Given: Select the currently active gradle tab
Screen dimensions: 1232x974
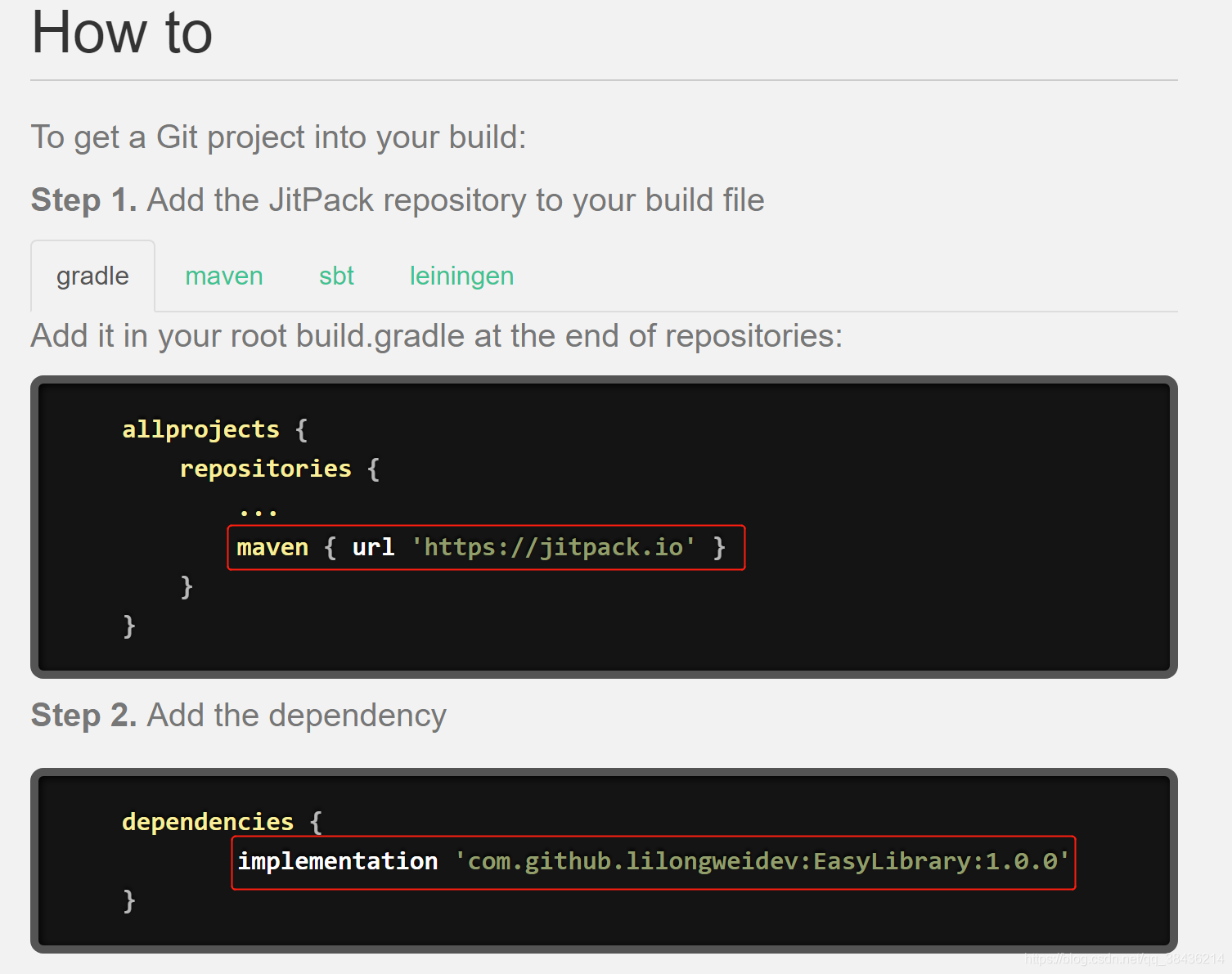Looking at the screenshot, I should pyautogui.click(x=92, y=276).
